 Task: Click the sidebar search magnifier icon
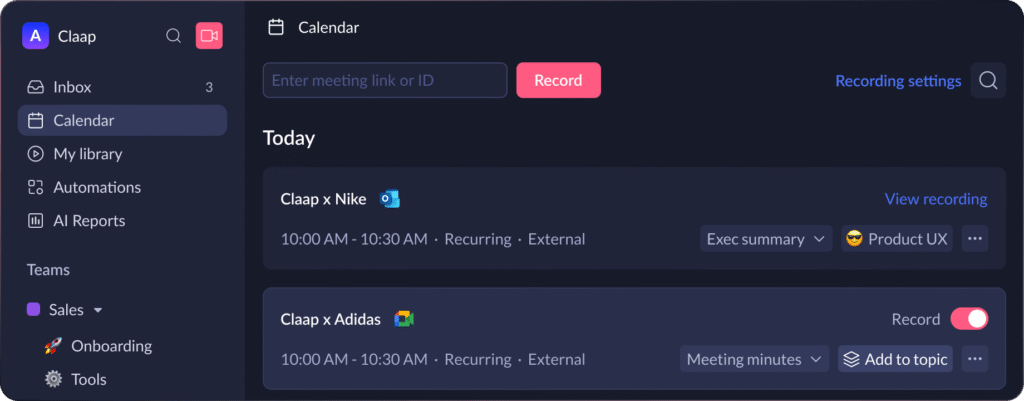coord(173,36)
